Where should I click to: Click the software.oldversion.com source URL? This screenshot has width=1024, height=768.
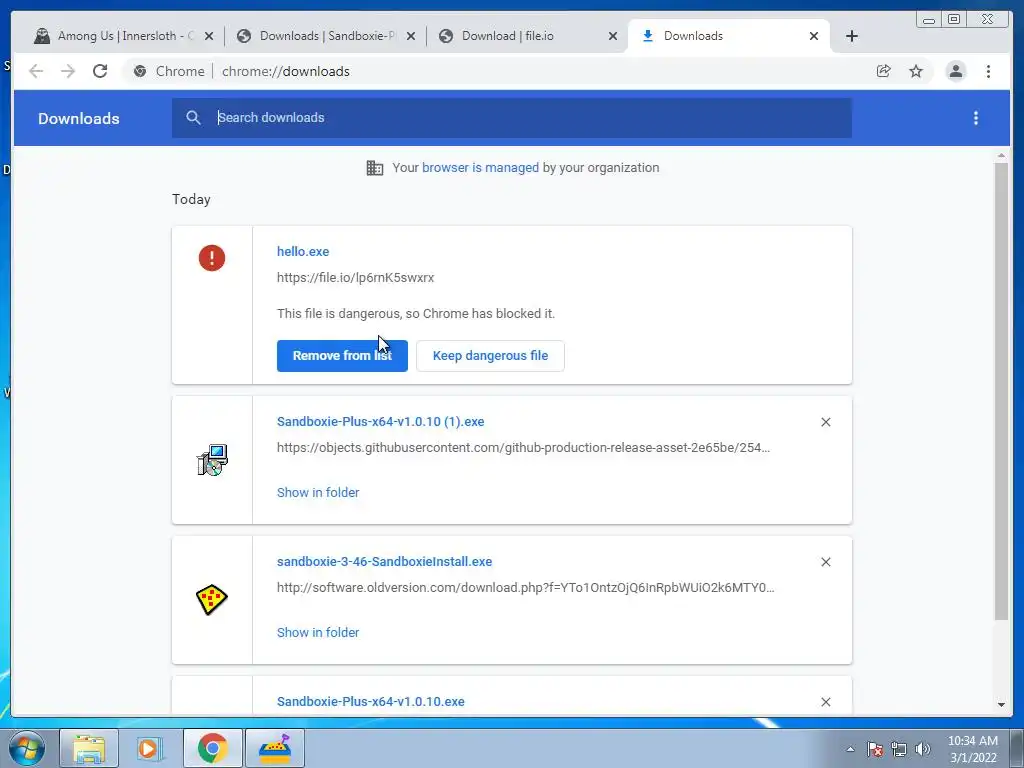click(526, 588)
